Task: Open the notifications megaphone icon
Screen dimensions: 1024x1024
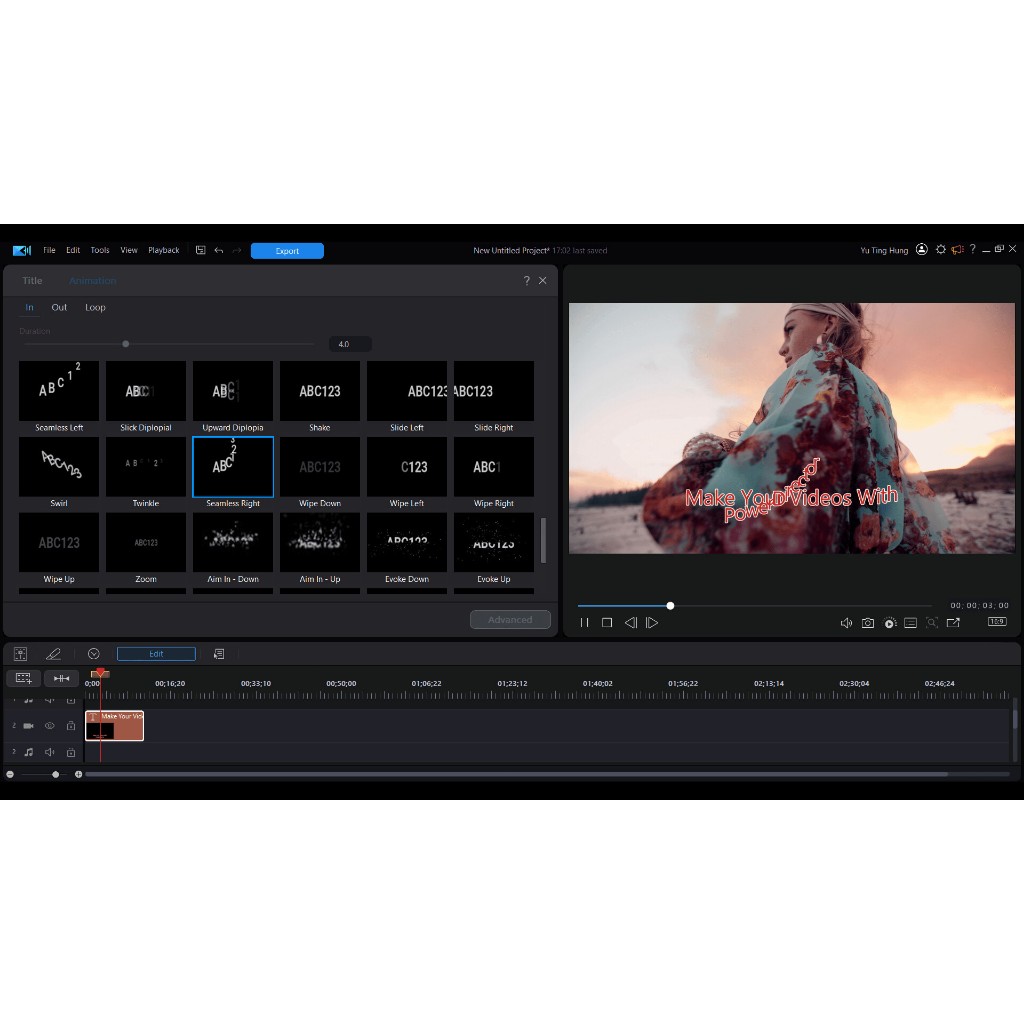Action: point(957,249)
